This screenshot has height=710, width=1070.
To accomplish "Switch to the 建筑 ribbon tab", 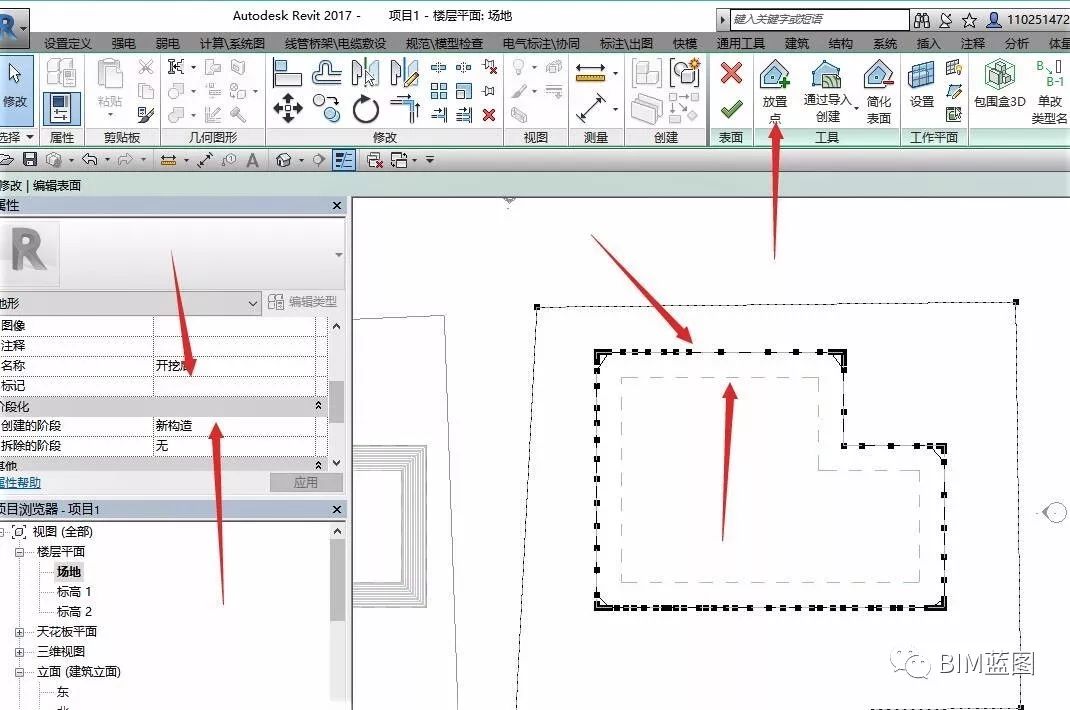I will click(x=796, y=44).
